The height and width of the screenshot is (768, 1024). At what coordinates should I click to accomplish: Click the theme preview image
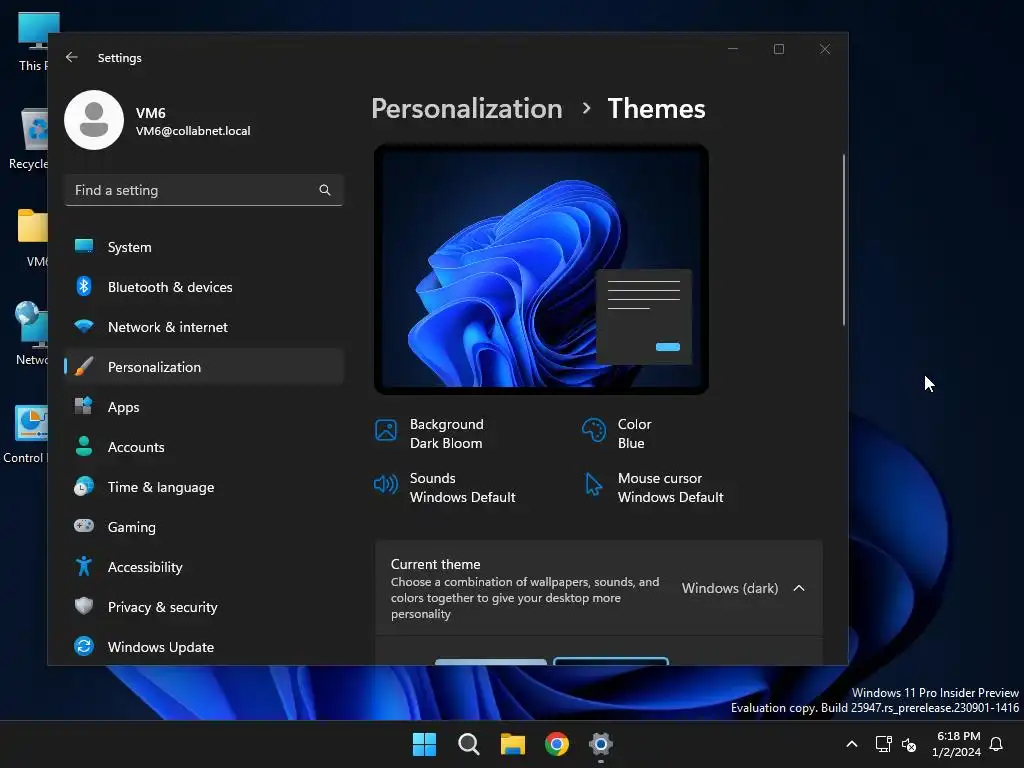click(x=541, y=269)
